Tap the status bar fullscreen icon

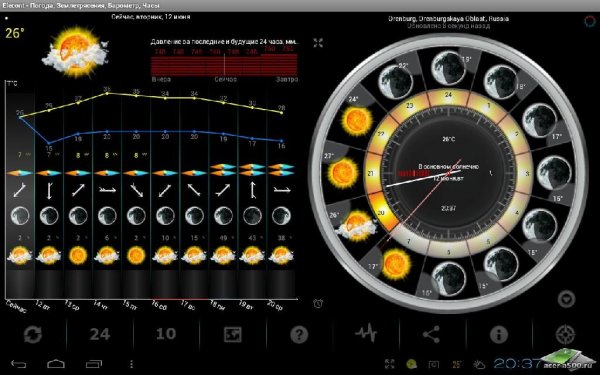click(390, 364)
